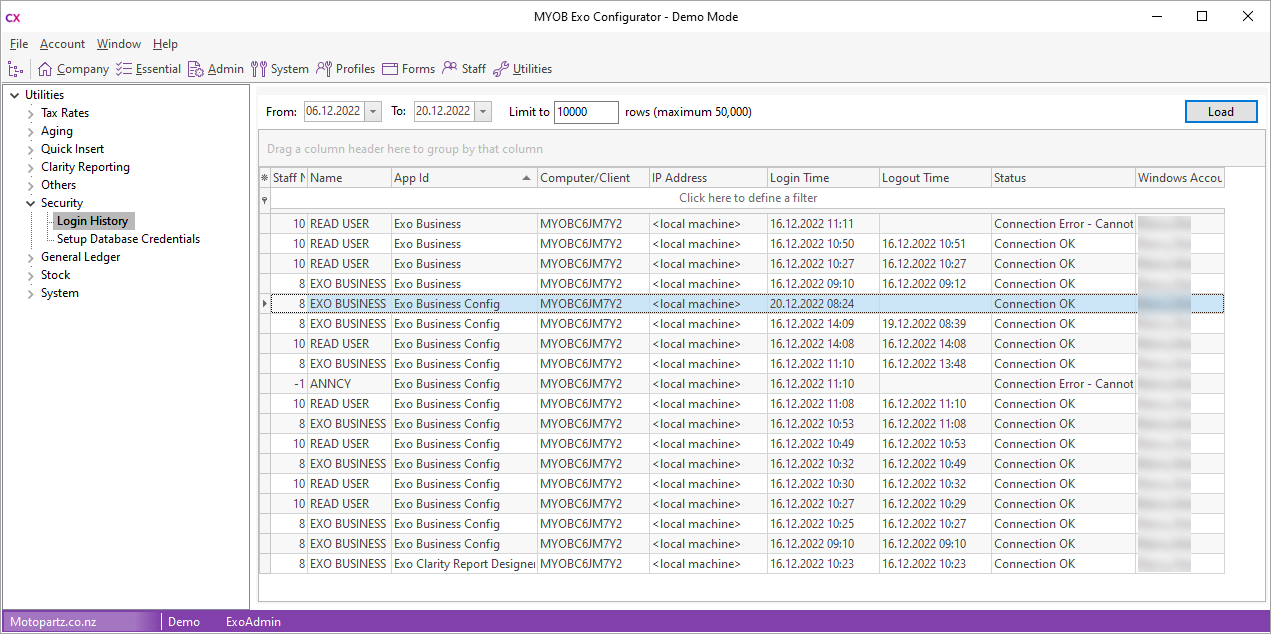Open the Utilities toolbar section

click(522, 69)
